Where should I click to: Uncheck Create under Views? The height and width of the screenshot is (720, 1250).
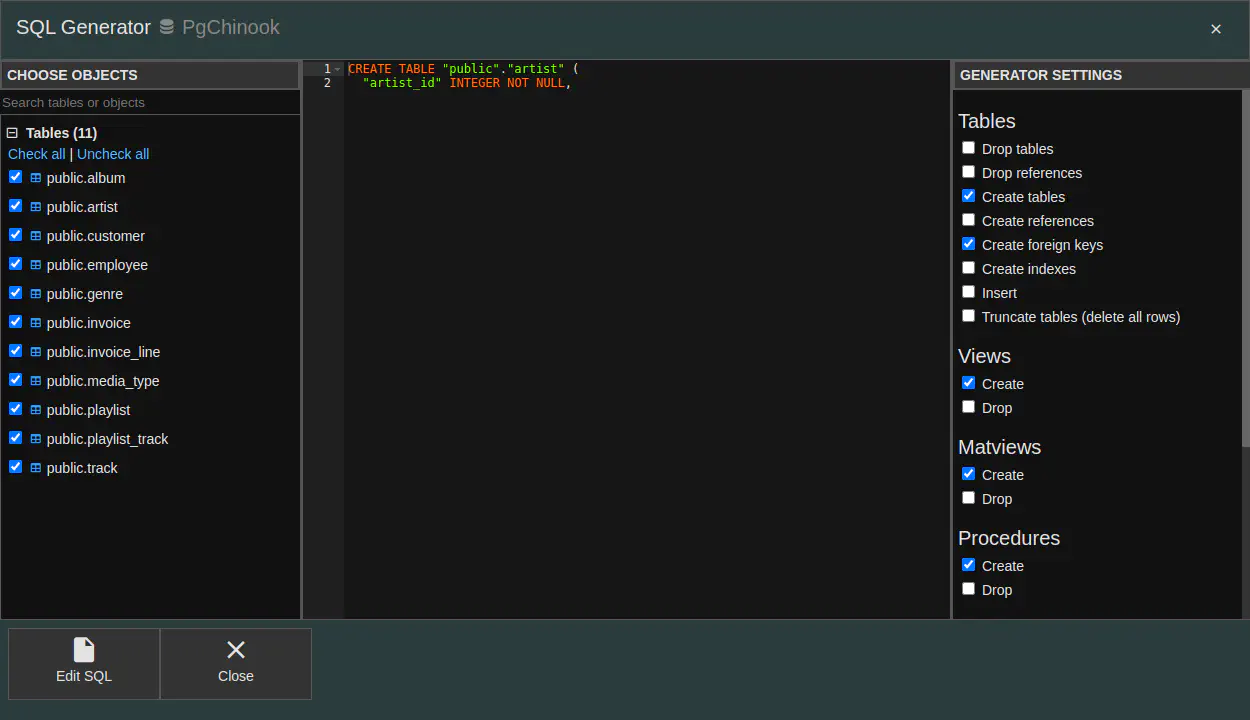[x=968, y=383]
